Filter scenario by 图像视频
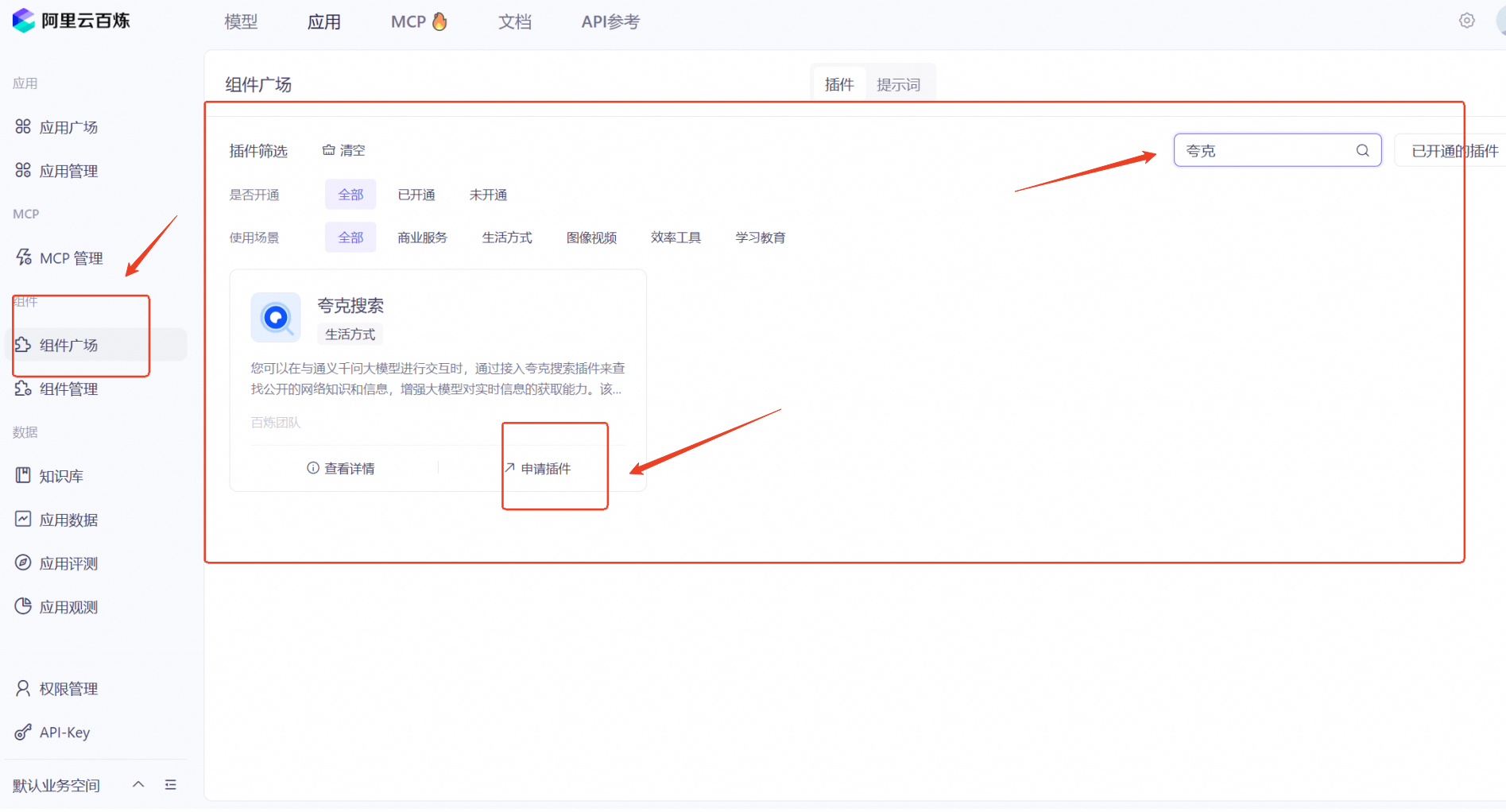This screenshot has width=1506, height=812. 591,238
